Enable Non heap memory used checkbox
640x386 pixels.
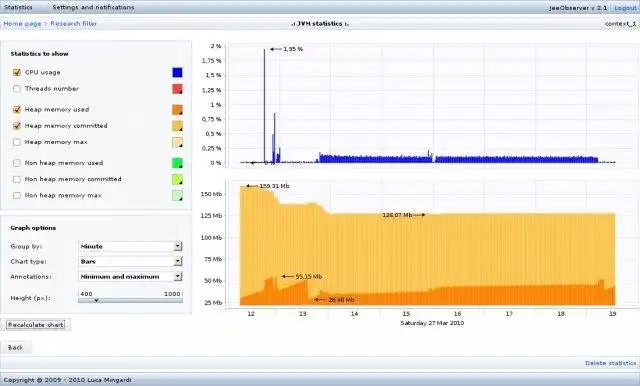pyautogui.click(x=17, y=163)
